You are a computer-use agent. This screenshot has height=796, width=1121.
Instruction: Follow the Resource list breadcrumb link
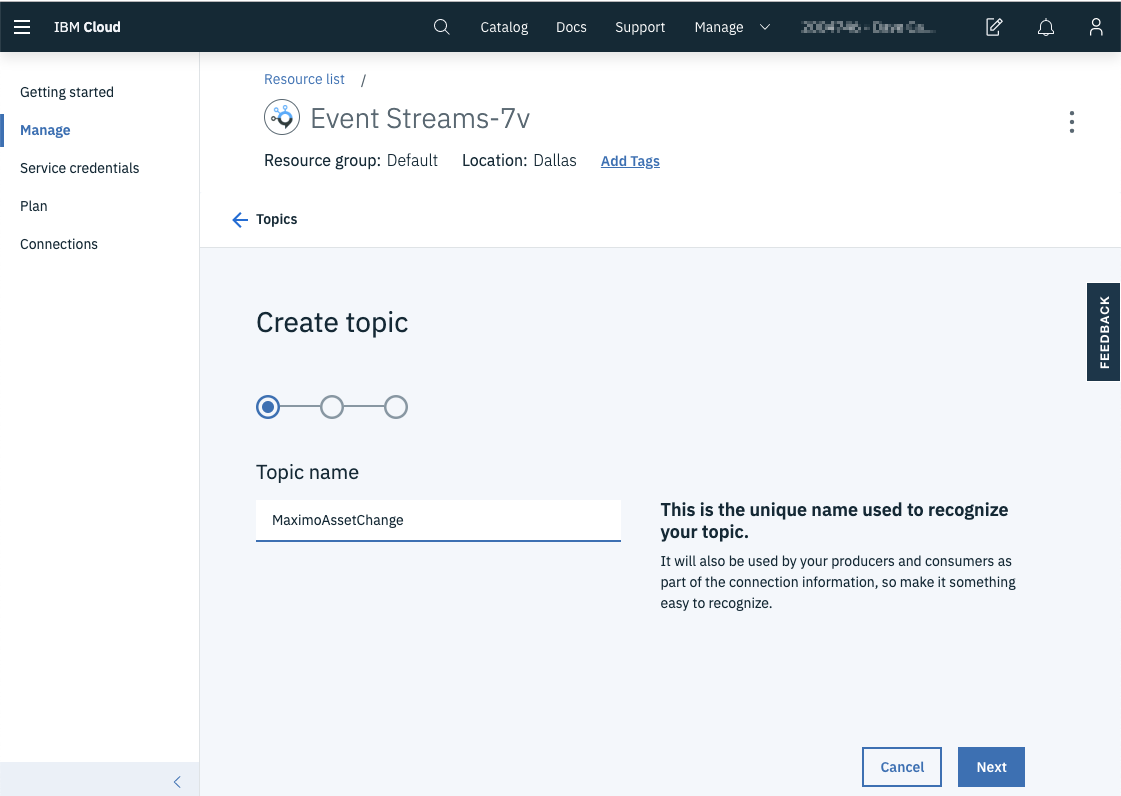click(304, 79)
